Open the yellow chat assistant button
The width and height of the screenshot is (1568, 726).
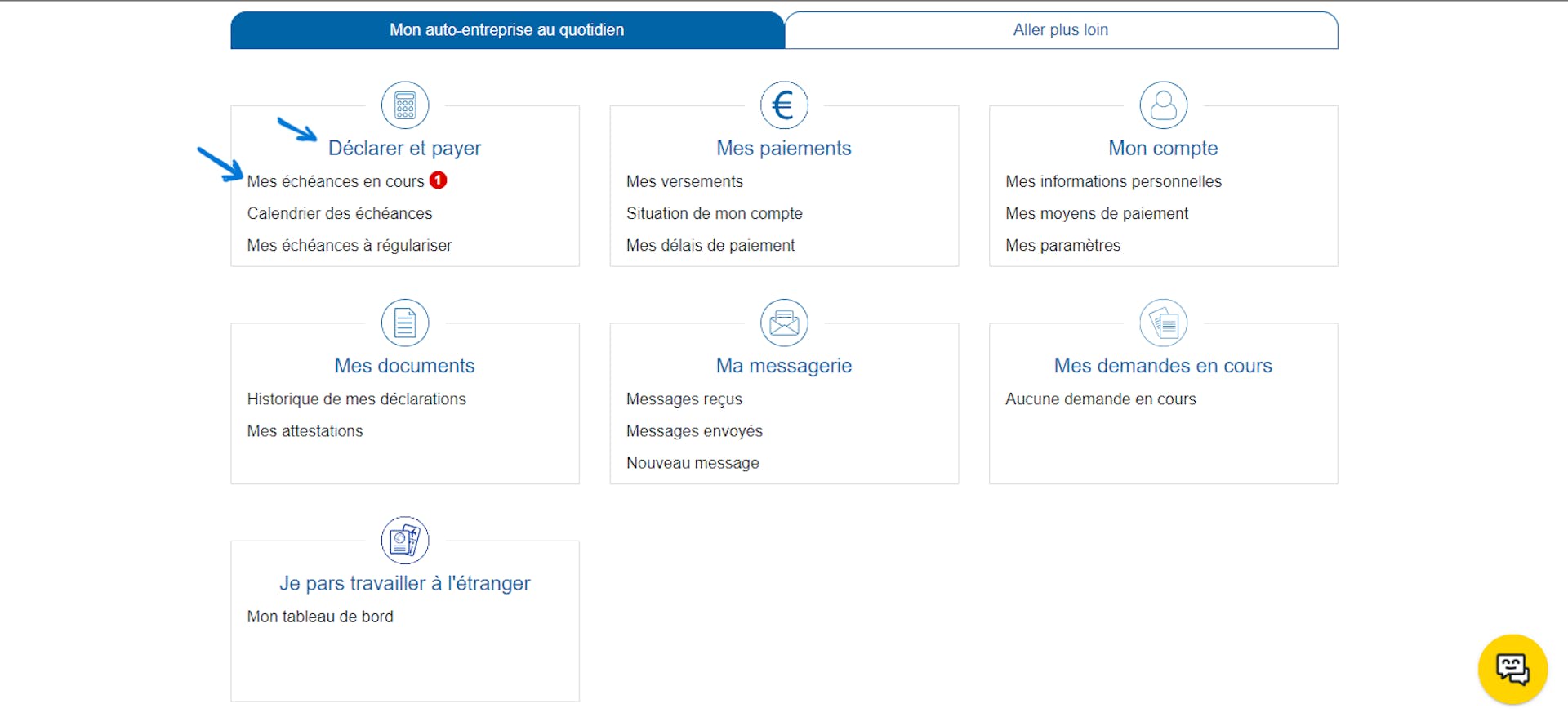pyautogui.click(x=1512, y=669)
